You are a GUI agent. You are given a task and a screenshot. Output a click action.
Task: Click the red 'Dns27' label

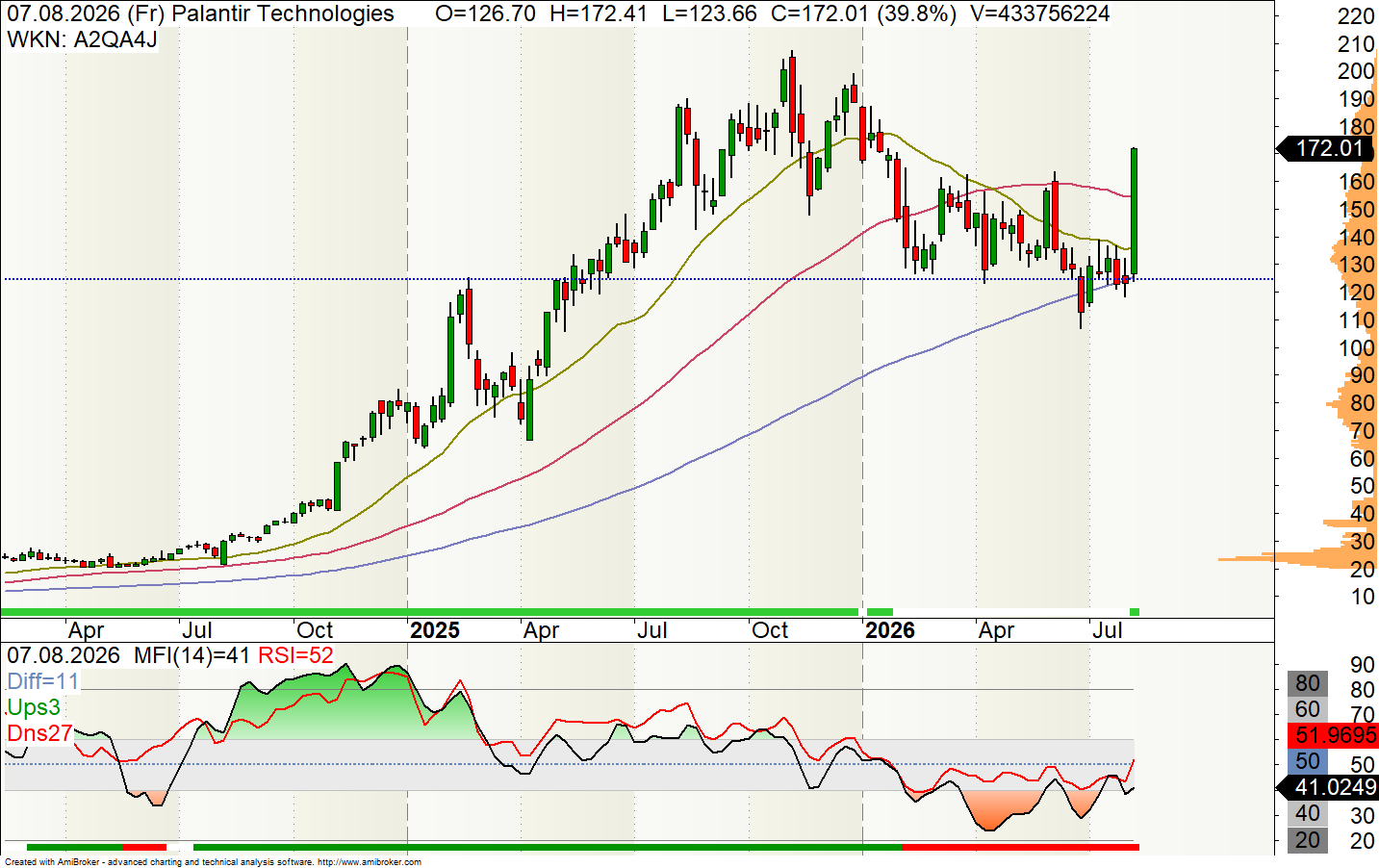[x=39, y=733]
